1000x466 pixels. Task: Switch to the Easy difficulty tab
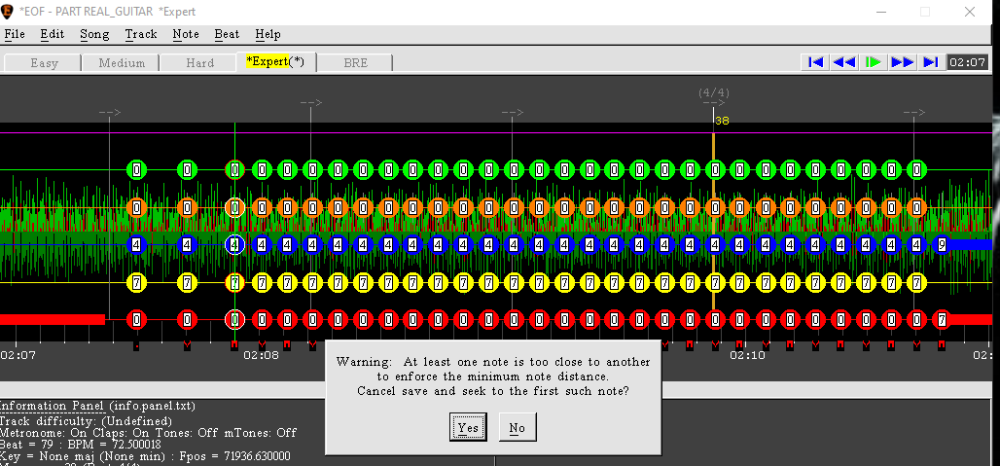44,62
